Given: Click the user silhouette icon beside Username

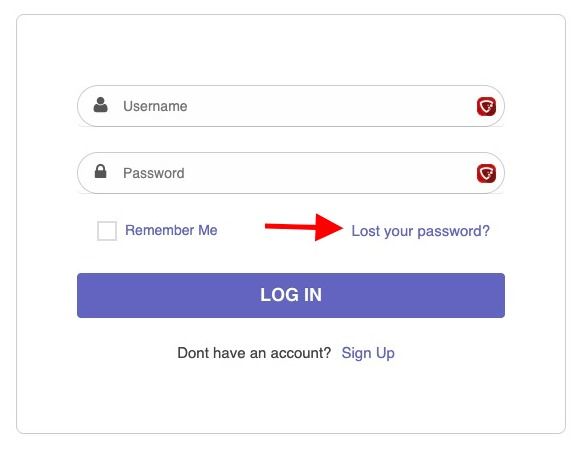Looking at the screenshot, I should click(x=100, y=105).
